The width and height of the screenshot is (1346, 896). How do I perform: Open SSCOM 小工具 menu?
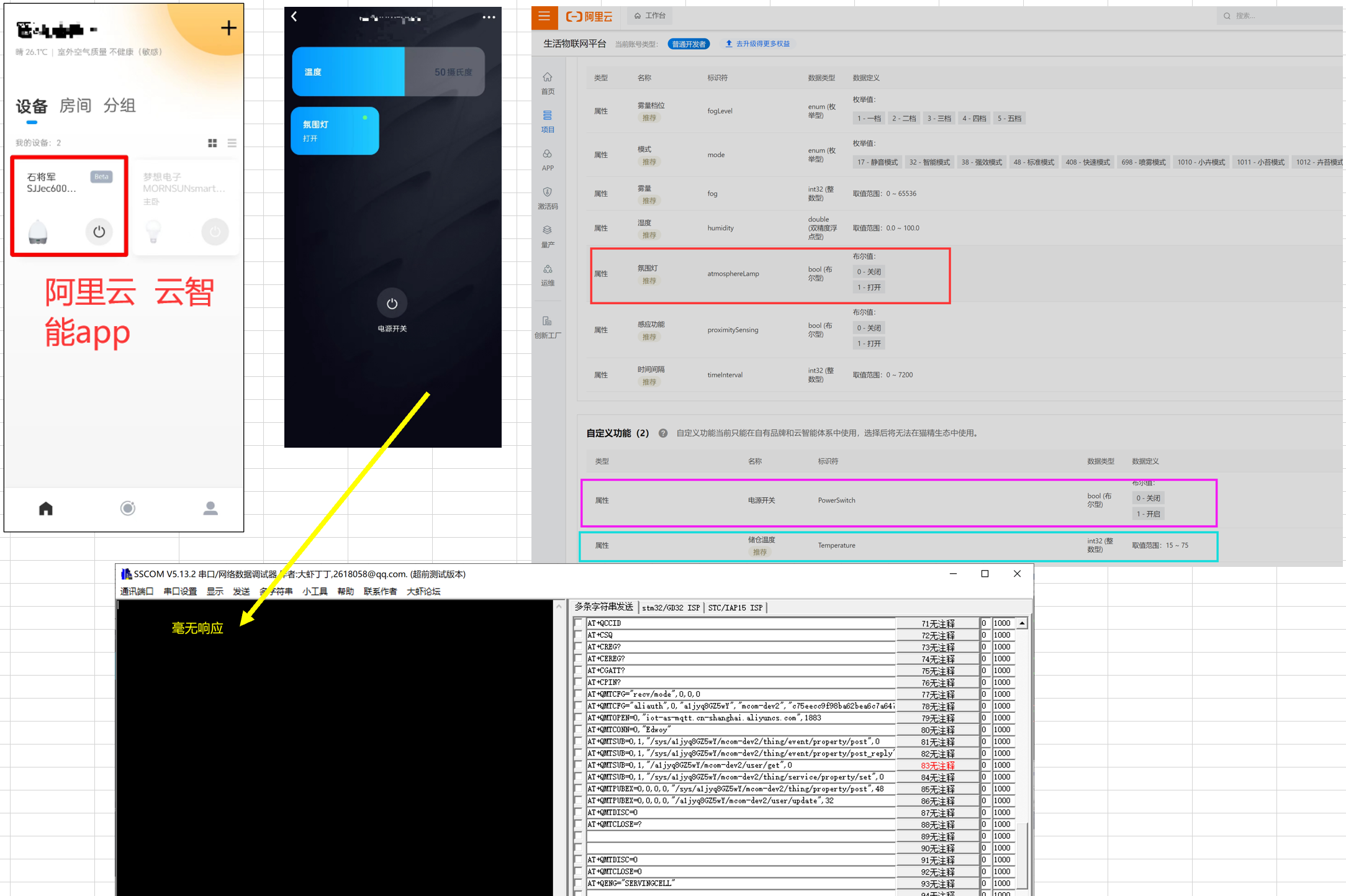point(315,591)
